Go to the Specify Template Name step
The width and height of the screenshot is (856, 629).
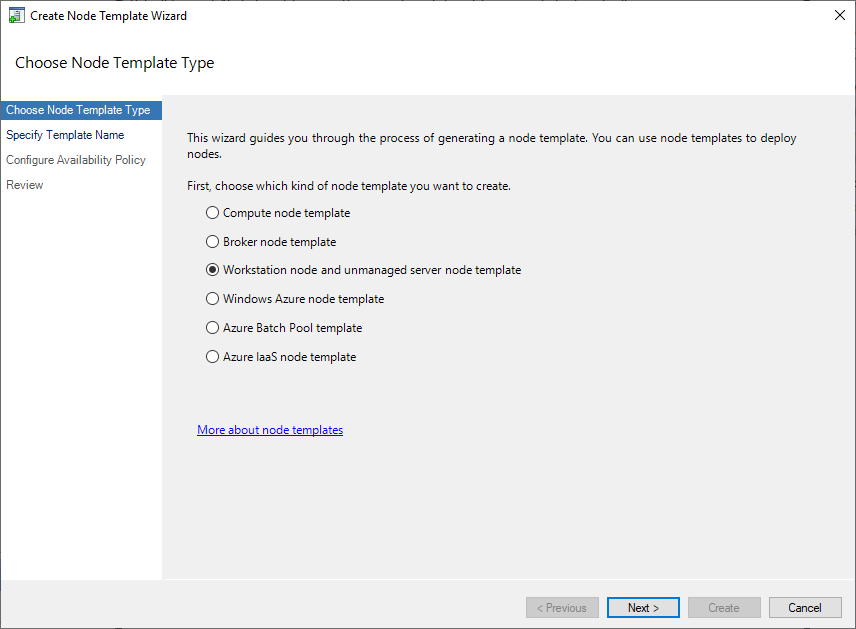click(x=64, y=134)
